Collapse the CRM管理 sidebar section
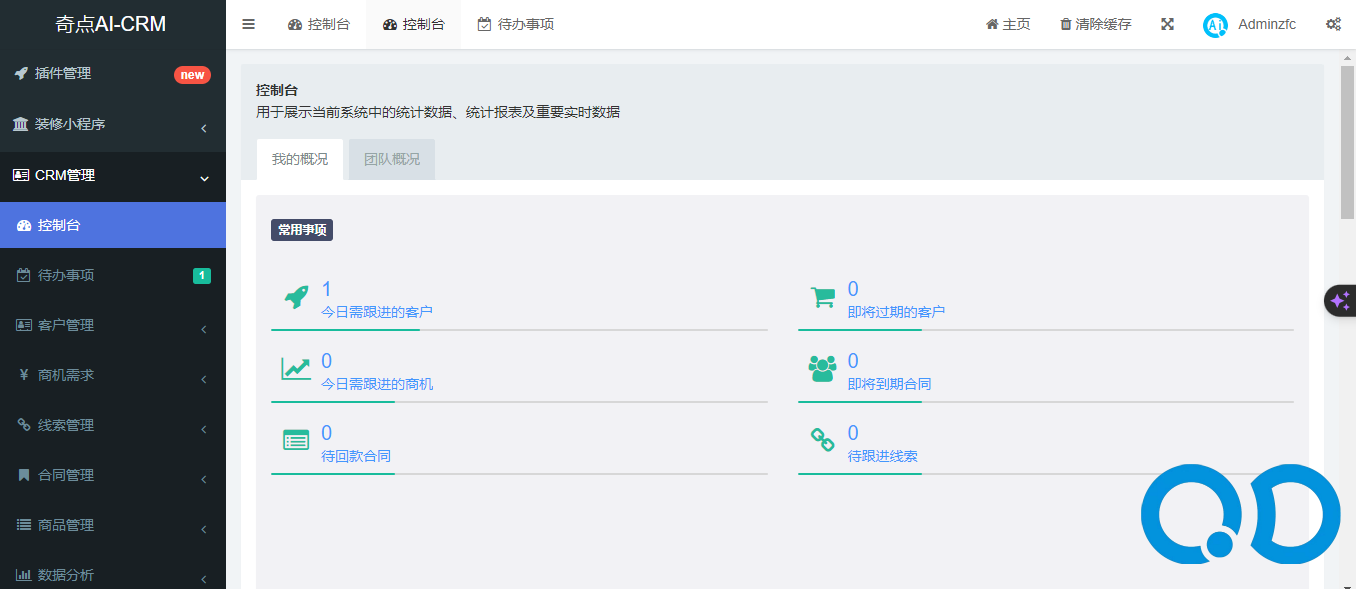Image resolution: width=1356 pixels, height=589 pixels. coord(112,176)
